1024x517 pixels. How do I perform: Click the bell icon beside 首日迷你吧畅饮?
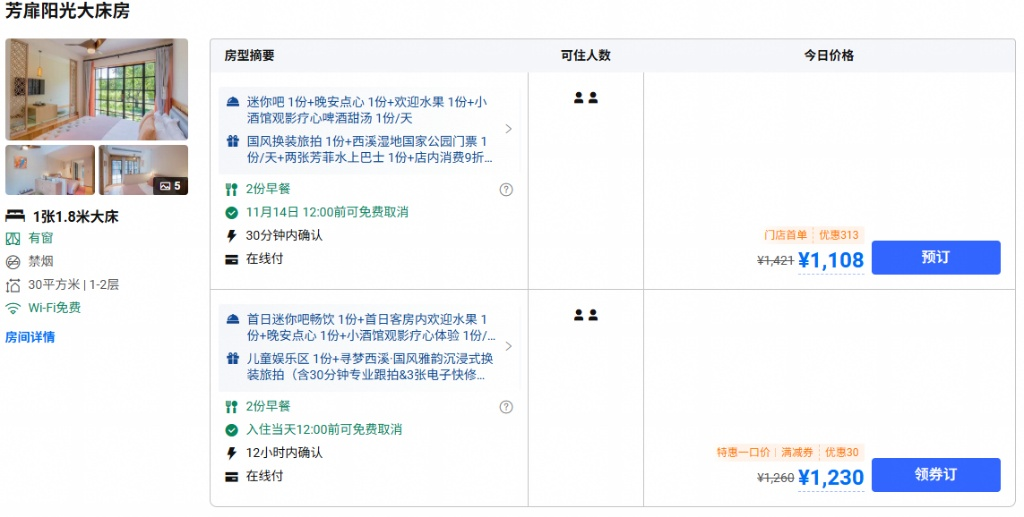click(232, 319)
